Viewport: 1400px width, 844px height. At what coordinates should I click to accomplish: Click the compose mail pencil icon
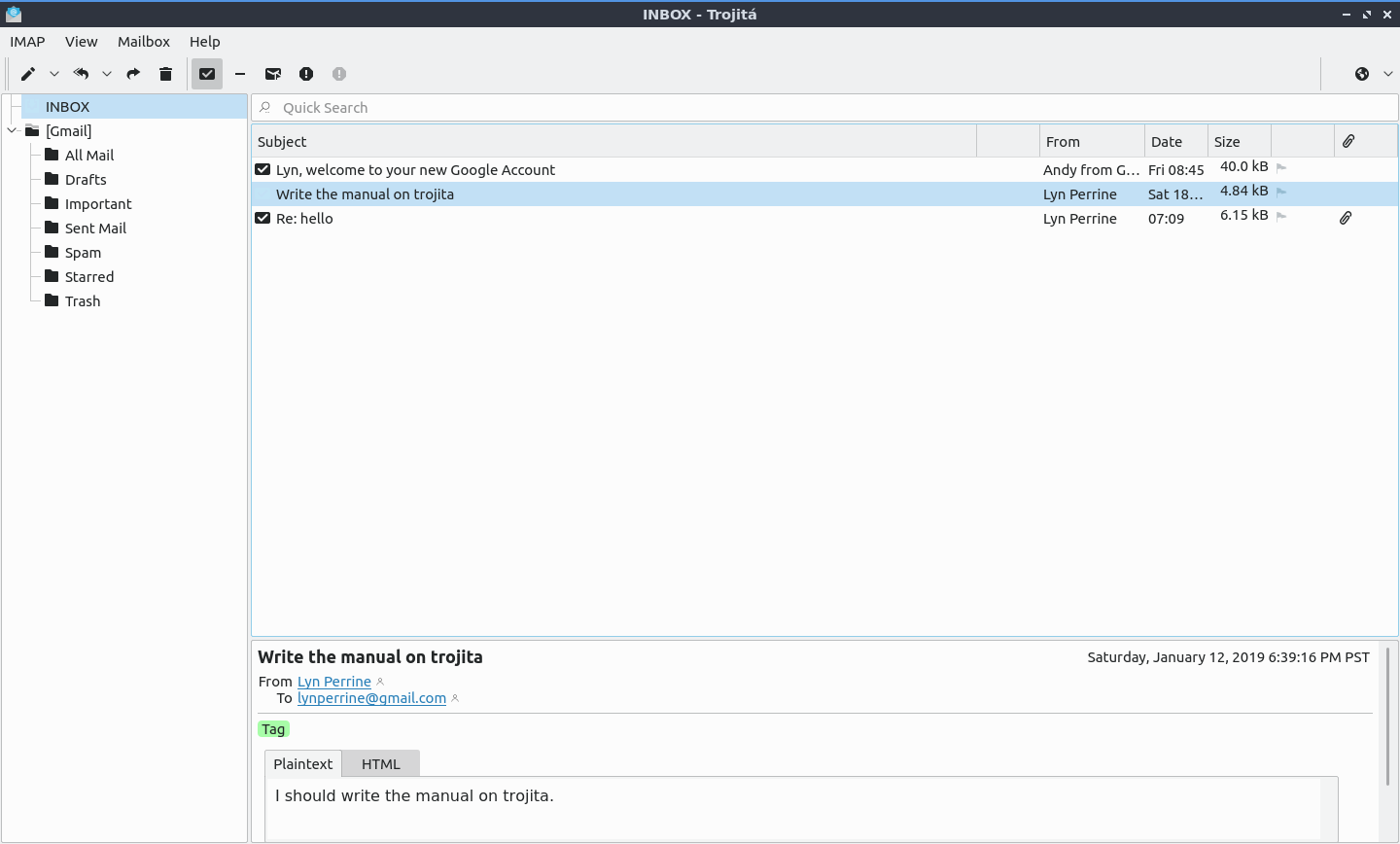coord(28,74)
